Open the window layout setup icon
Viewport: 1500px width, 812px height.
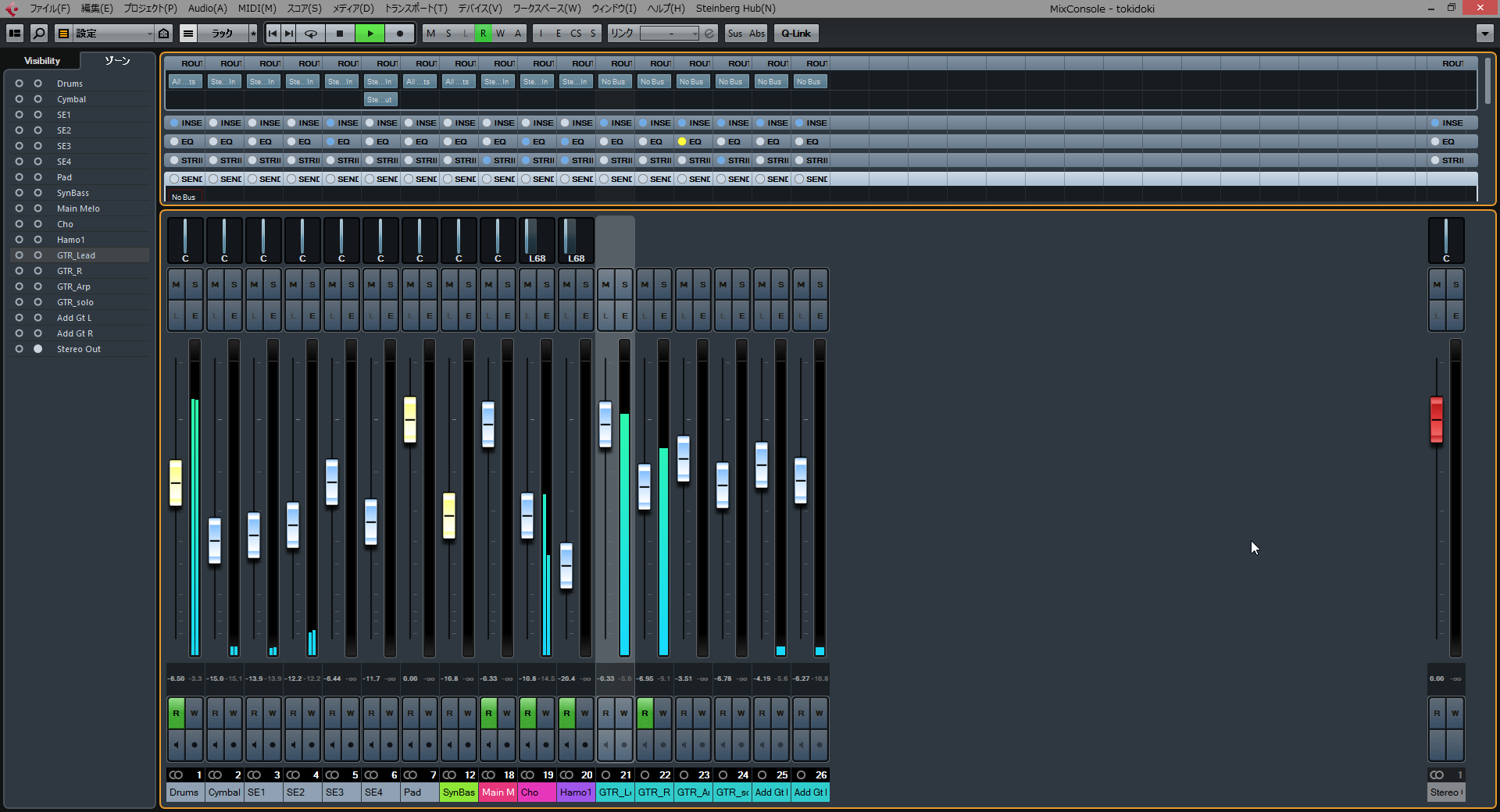[x=15, y=34]
